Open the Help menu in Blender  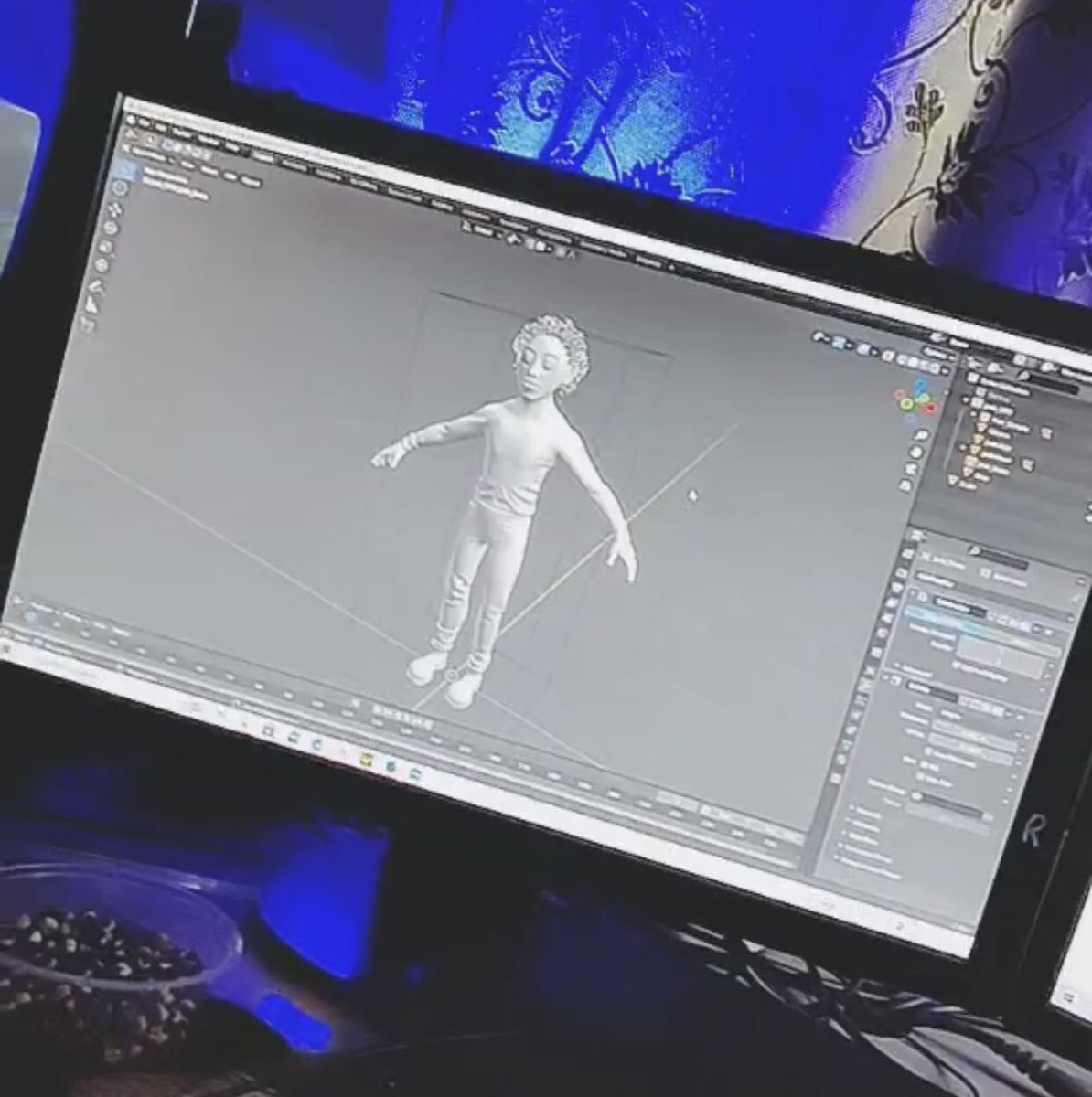click(232, 147)
